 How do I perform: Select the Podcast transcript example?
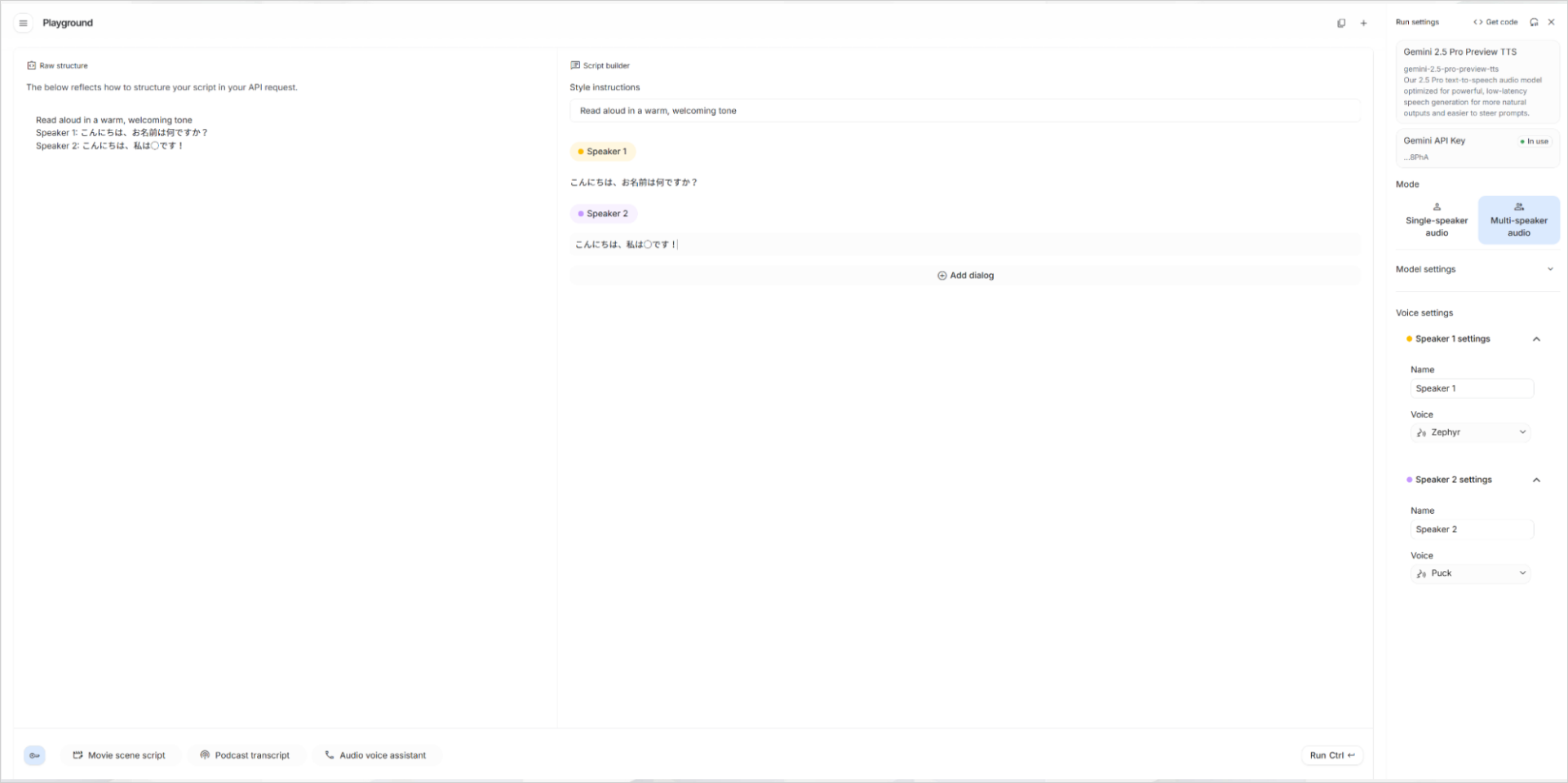point(246,754)
